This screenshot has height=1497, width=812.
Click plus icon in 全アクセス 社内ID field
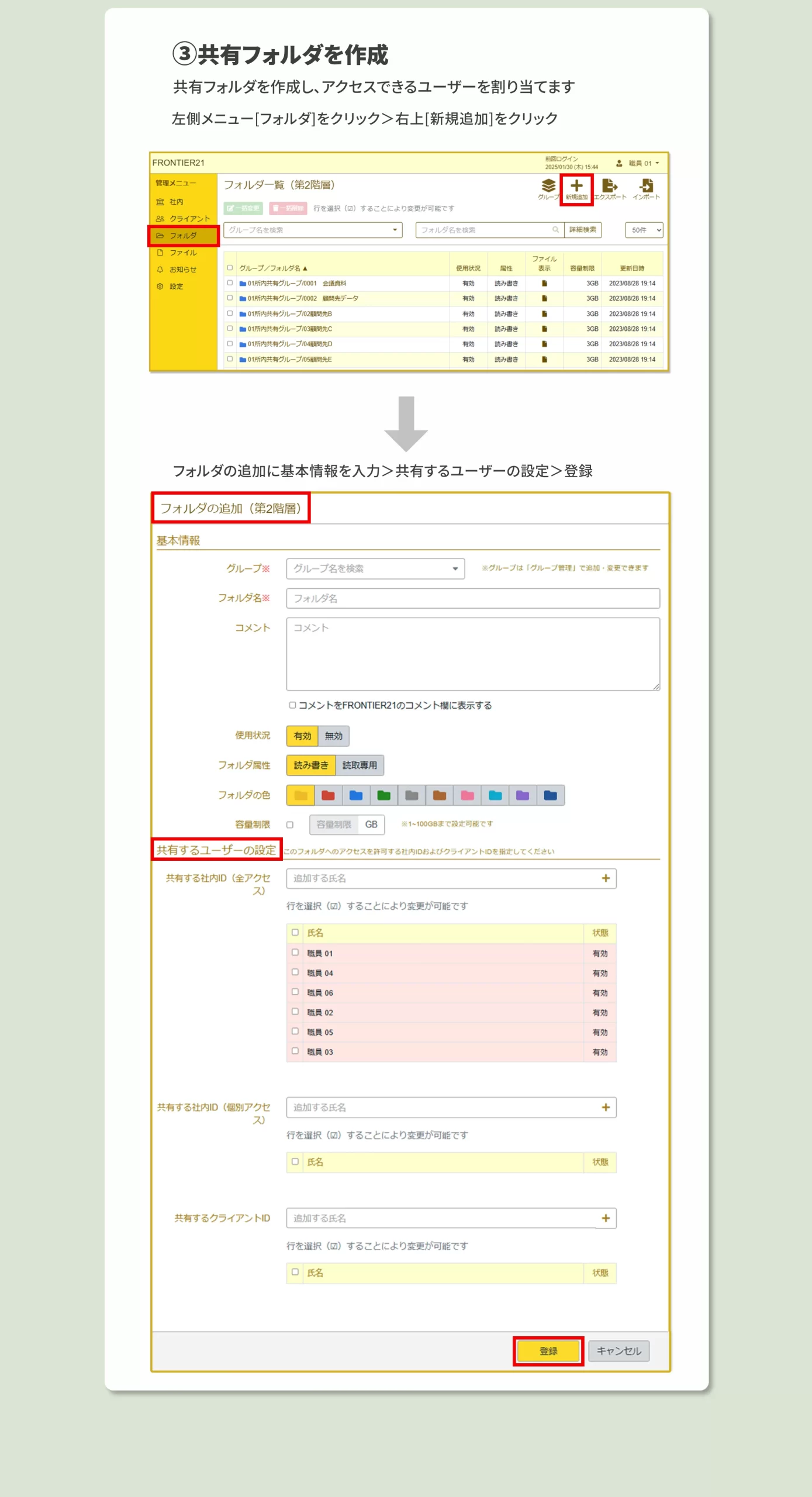(x=606, y=878)
